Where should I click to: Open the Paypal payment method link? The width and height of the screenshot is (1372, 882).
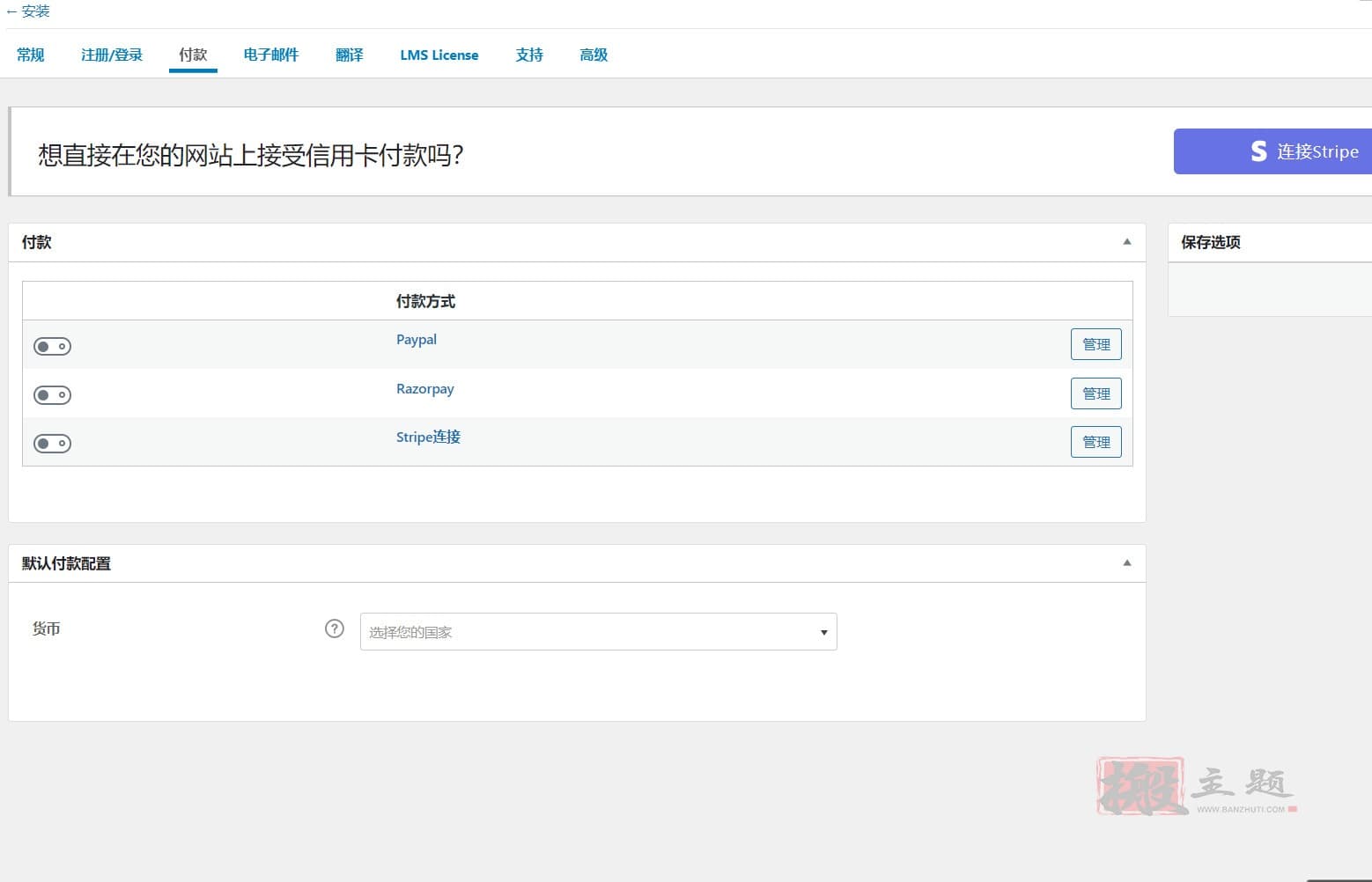(417, 340)
